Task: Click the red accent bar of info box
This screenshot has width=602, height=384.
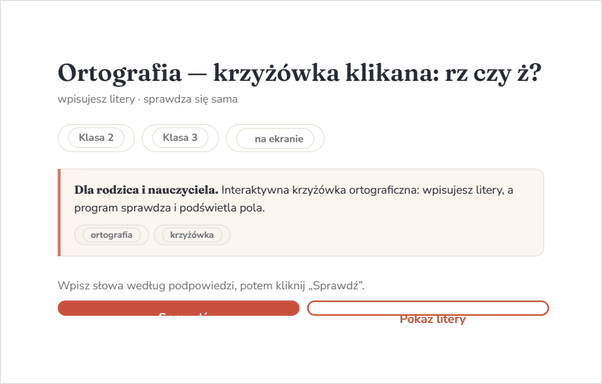Action: [x=59, y=212]
